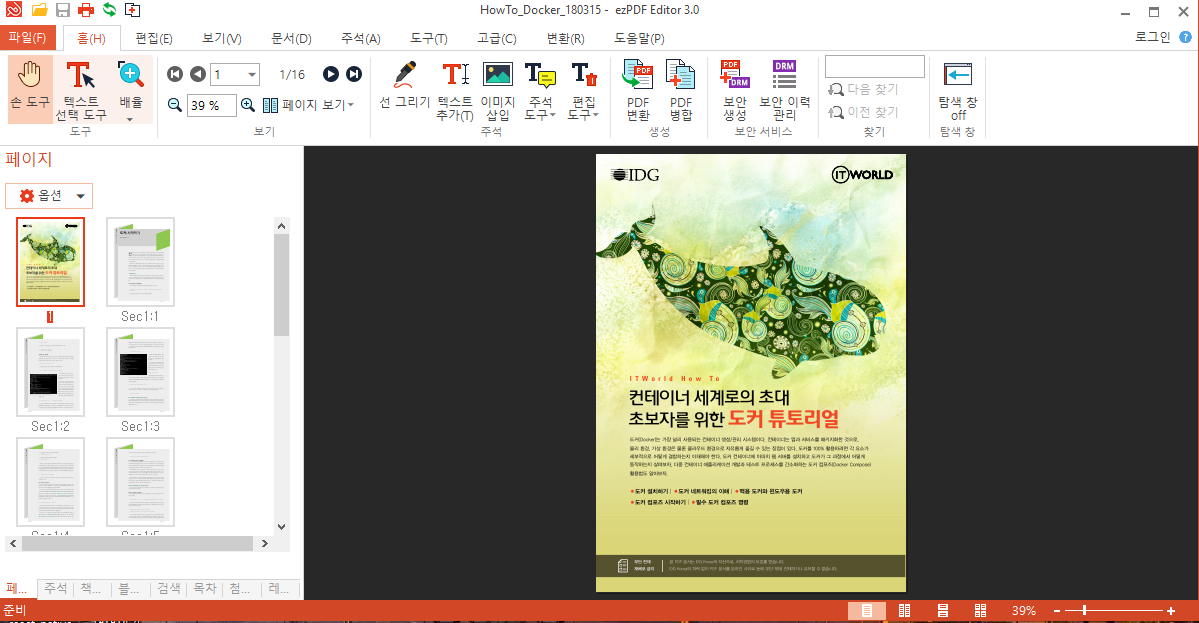Select page thumbnail Sec1:1
This screenshot has width=1199, height=623.
tap(141, 262)
